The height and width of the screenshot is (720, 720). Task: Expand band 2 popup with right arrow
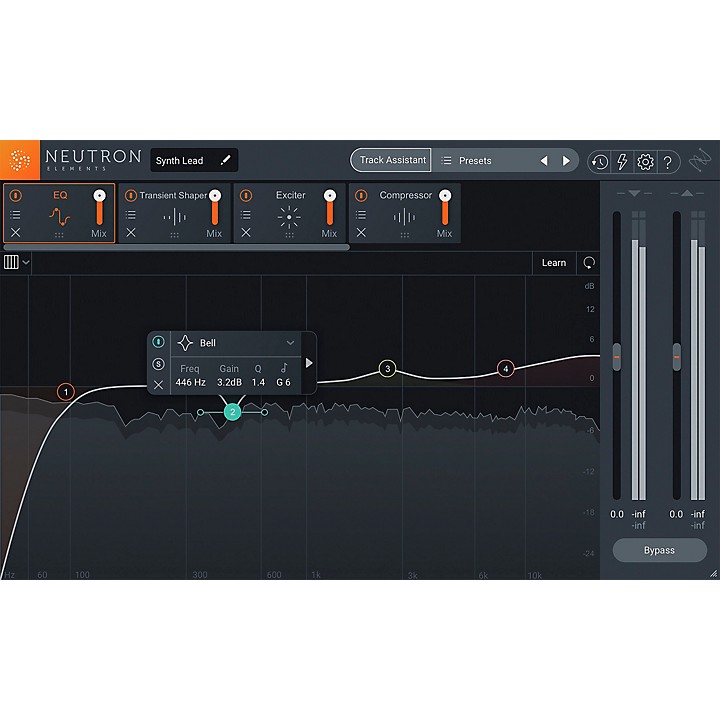point(309,363)
